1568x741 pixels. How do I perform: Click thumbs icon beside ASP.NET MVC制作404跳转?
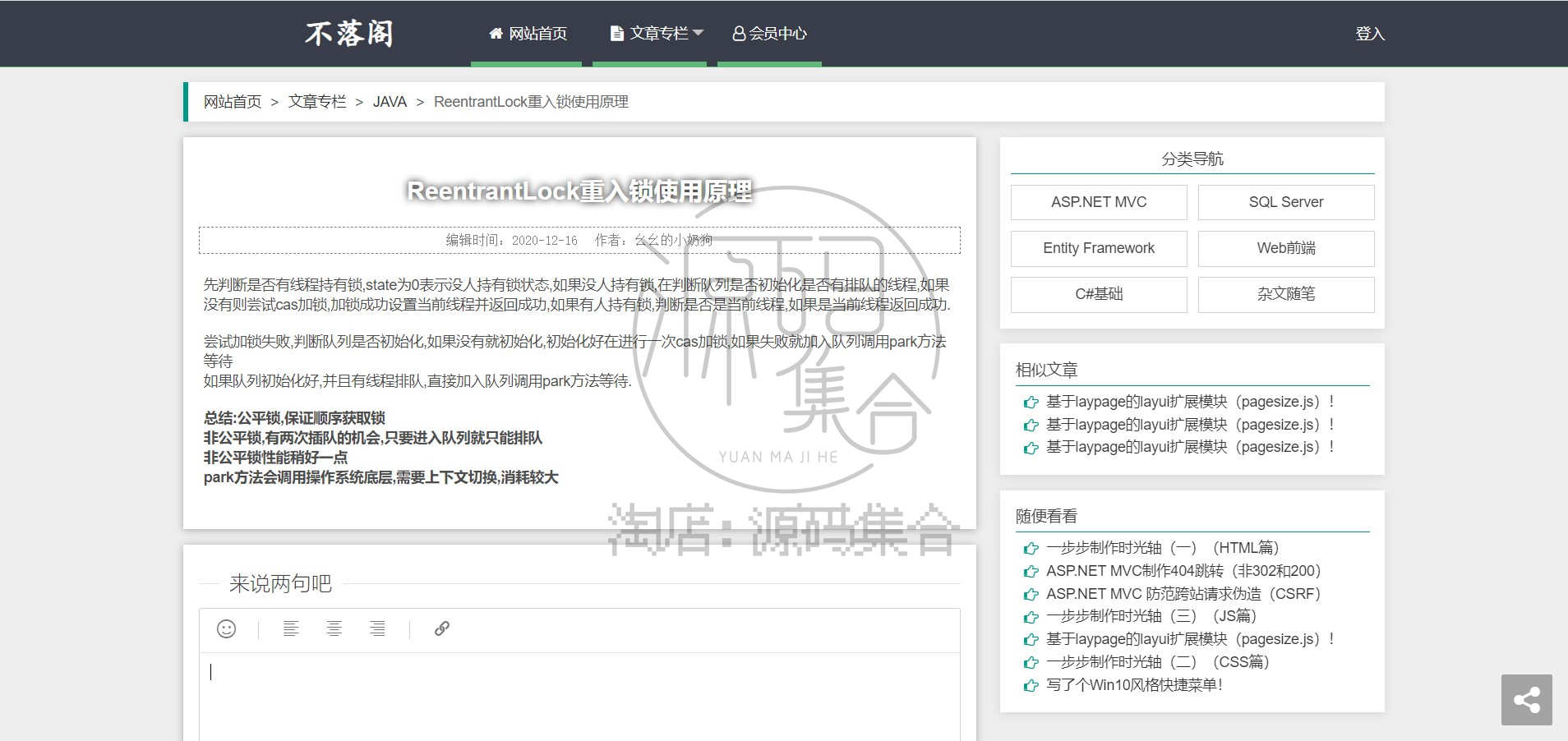1031,571
